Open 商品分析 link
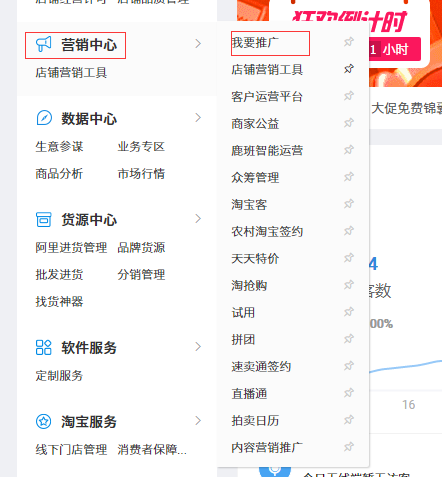The width and height of the screenshot is (442, 477). pos(59,174)
